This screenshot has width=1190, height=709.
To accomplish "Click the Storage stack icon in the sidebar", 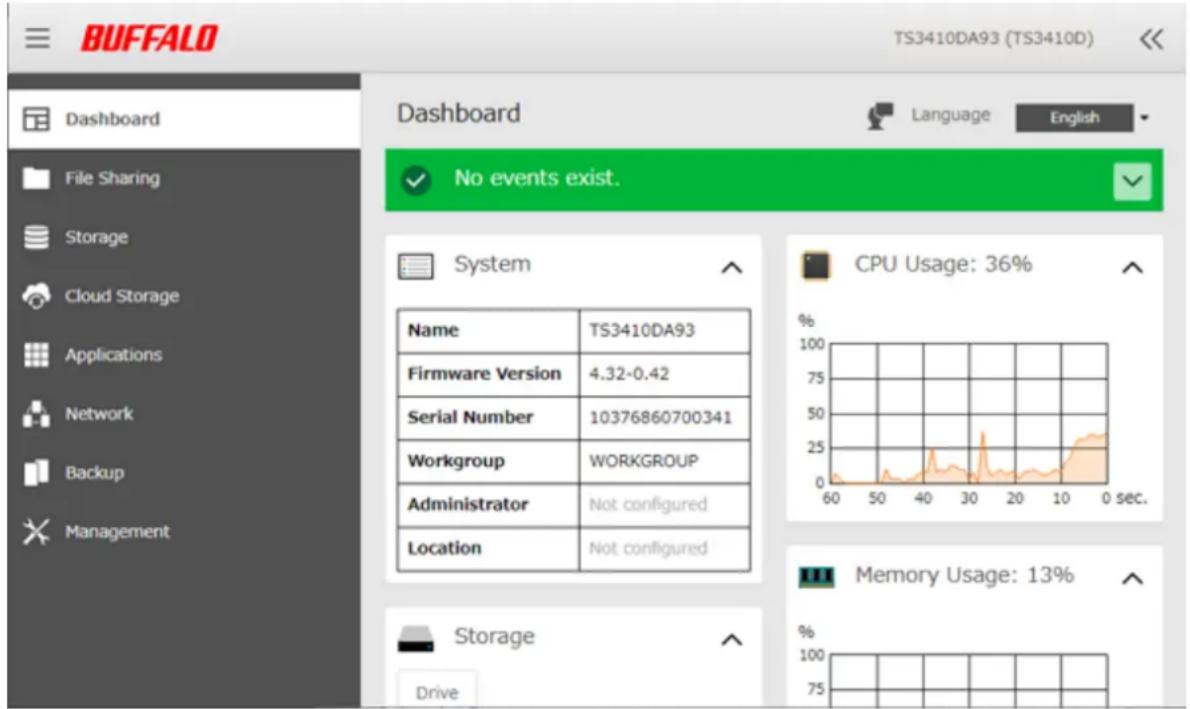I will click(36, 237).
